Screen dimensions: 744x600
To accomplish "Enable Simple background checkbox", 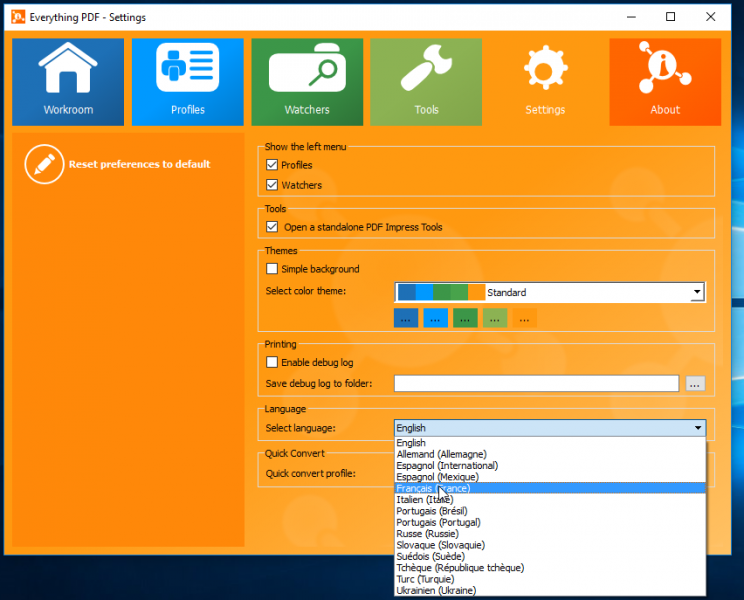I will click(272, 269).
